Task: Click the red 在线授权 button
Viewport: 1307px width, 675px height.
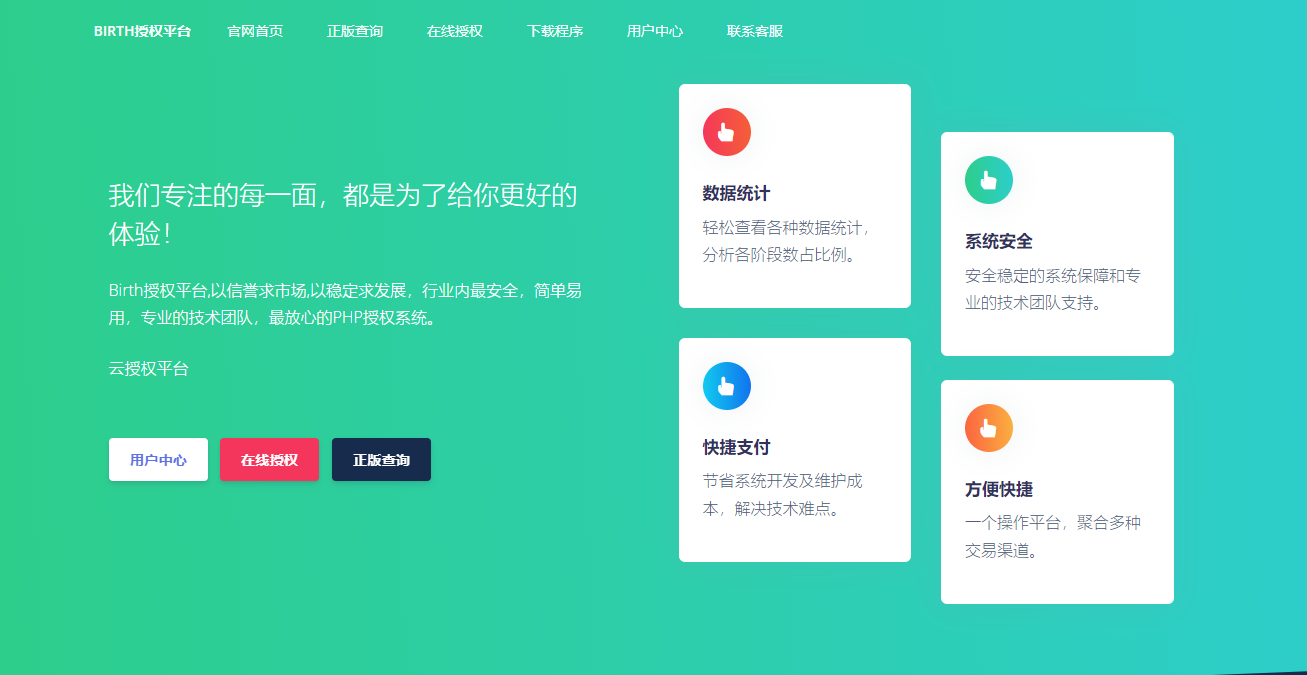Action: pos(269,459)
